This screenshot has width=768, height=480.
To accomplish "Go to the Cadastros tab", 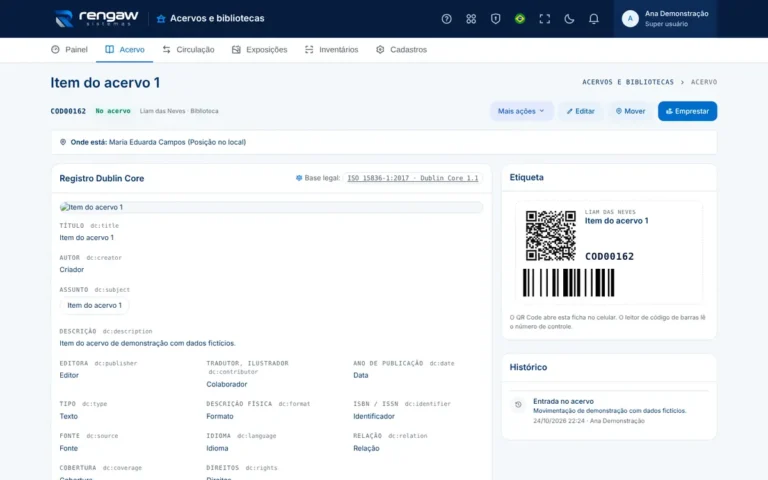I will coord(402,49).
